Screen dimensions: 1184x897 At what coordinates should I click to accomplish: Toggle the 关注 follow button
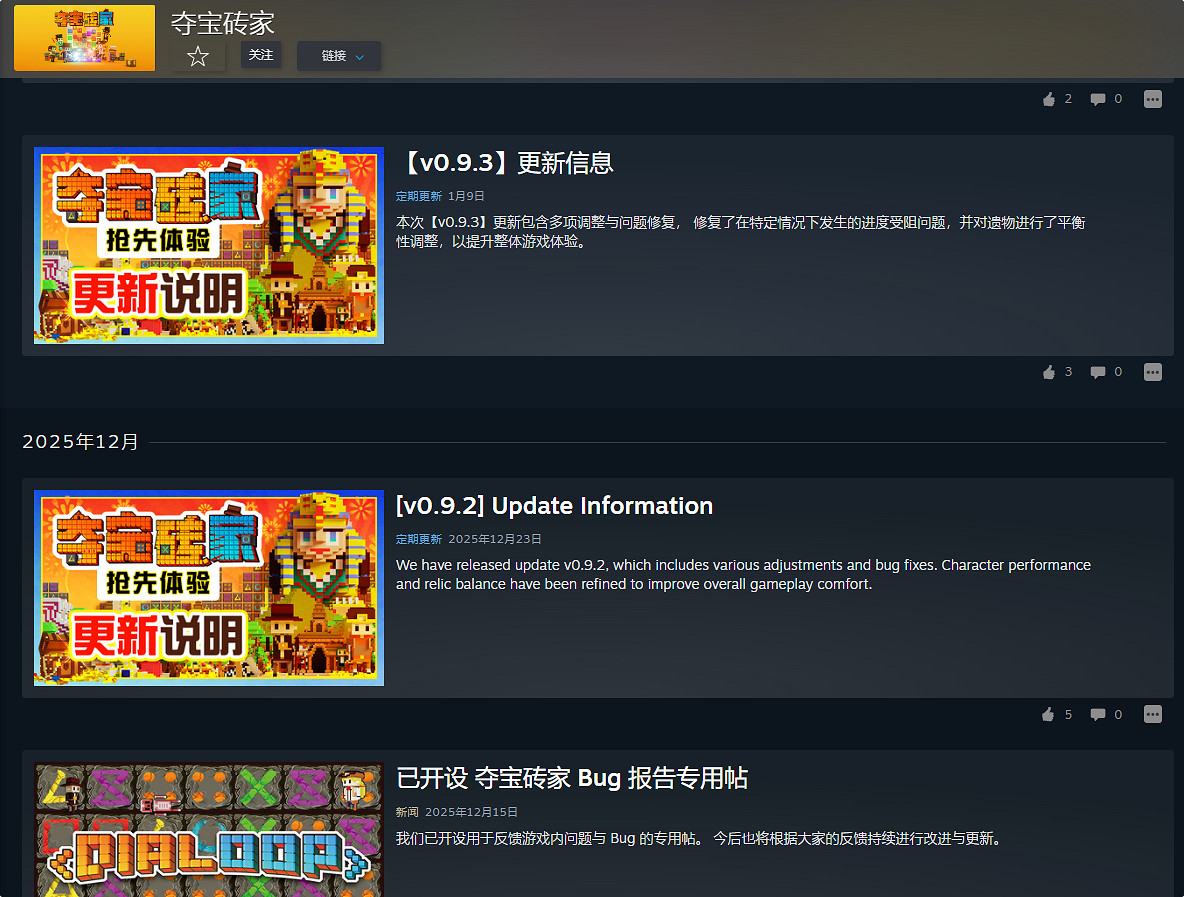click(261, 55)
